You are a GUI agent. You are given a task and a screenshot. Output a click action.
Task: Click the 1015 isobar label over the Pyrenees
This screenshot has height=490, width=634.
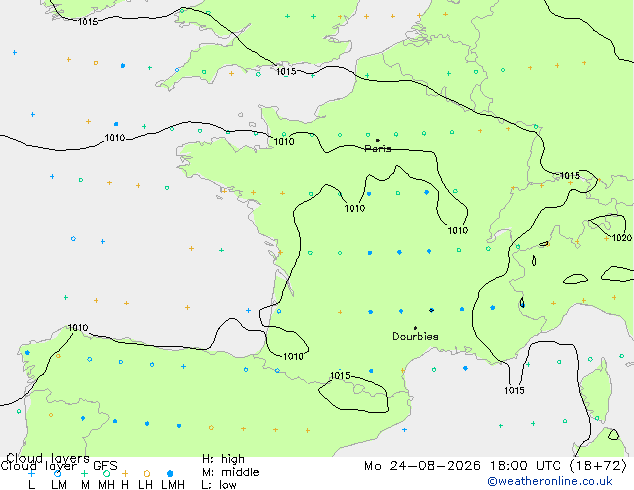pos(340,376)
